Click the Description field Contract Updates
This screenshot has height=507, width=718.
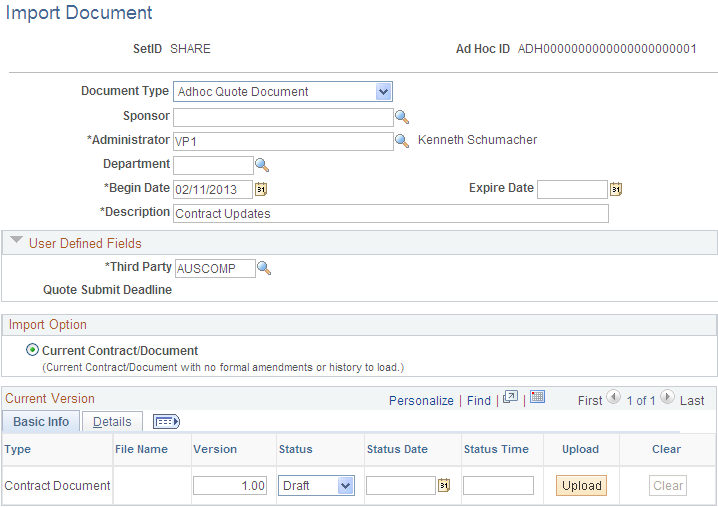pyautogui.click(x=391, y=213)
